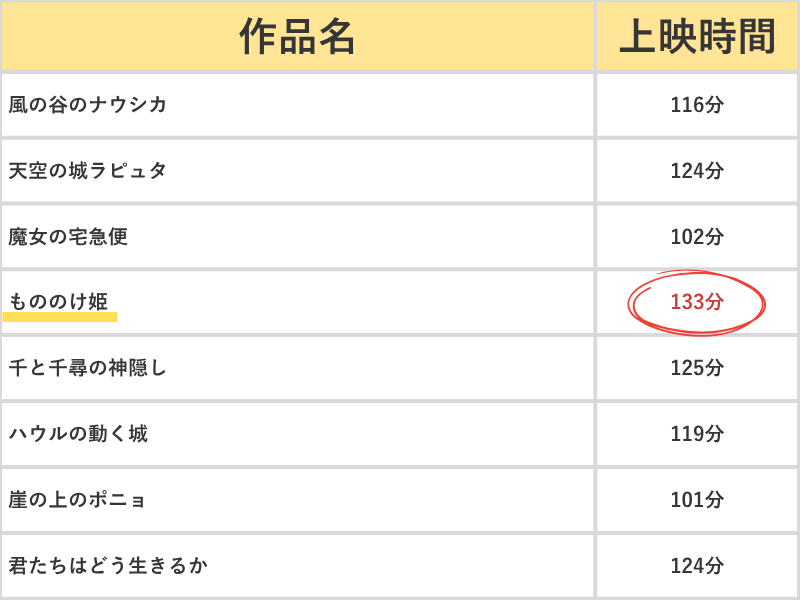Click the 124分 cell for 君たちはどう生きるか
Viewport: 800px width, 600px height.
point(697,565)
